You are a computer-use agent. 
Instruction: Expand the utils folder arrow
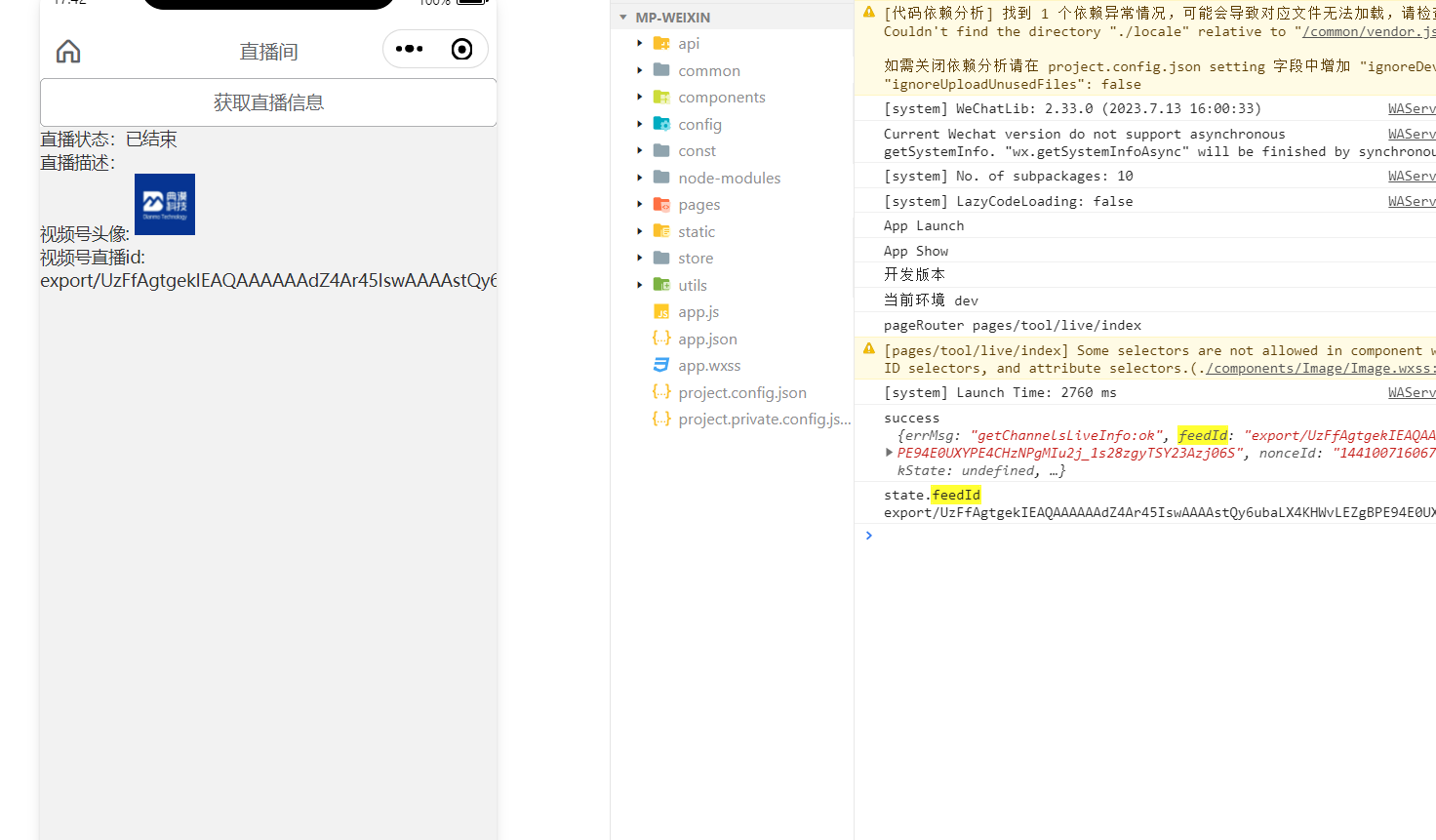pos(640,285)
